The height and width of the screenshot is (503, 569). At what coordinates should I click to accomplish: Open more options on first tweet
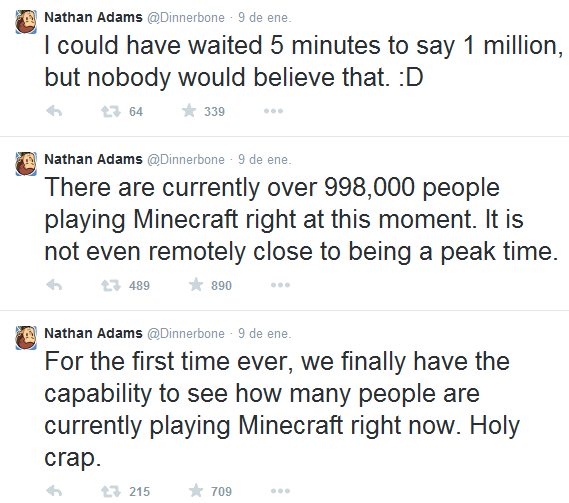(x=273, y=111)
